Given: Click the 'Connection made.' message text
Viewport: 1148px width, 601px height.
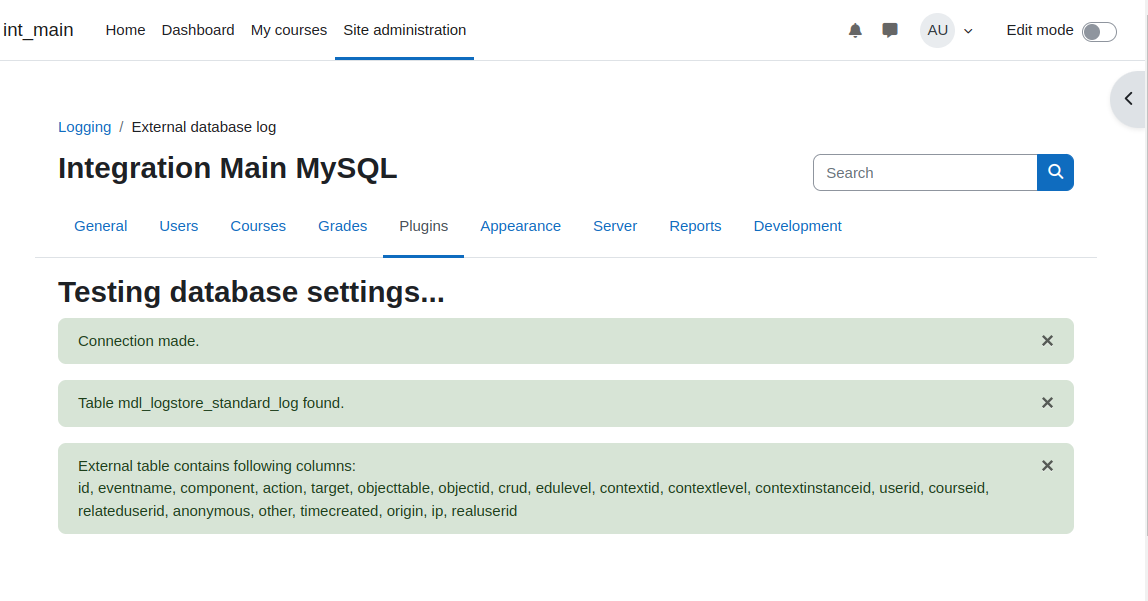Looking at the screenshot, I should pos(138,341).
